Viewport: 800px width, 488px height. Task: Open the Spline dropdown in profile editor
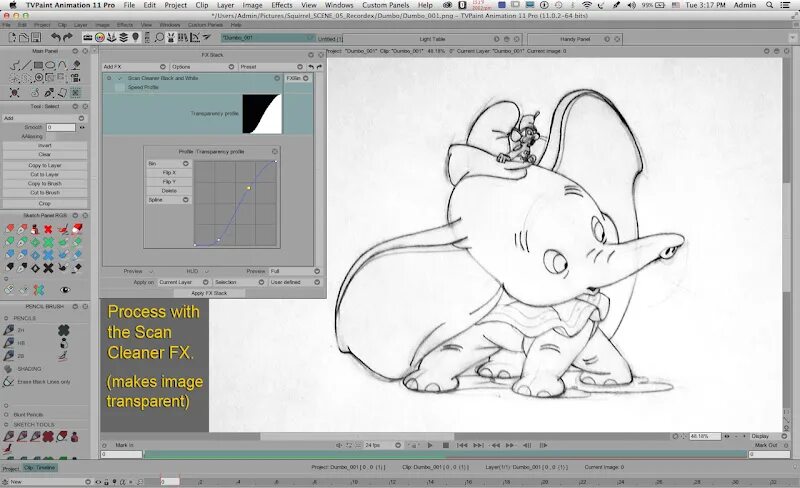point(168,200)
